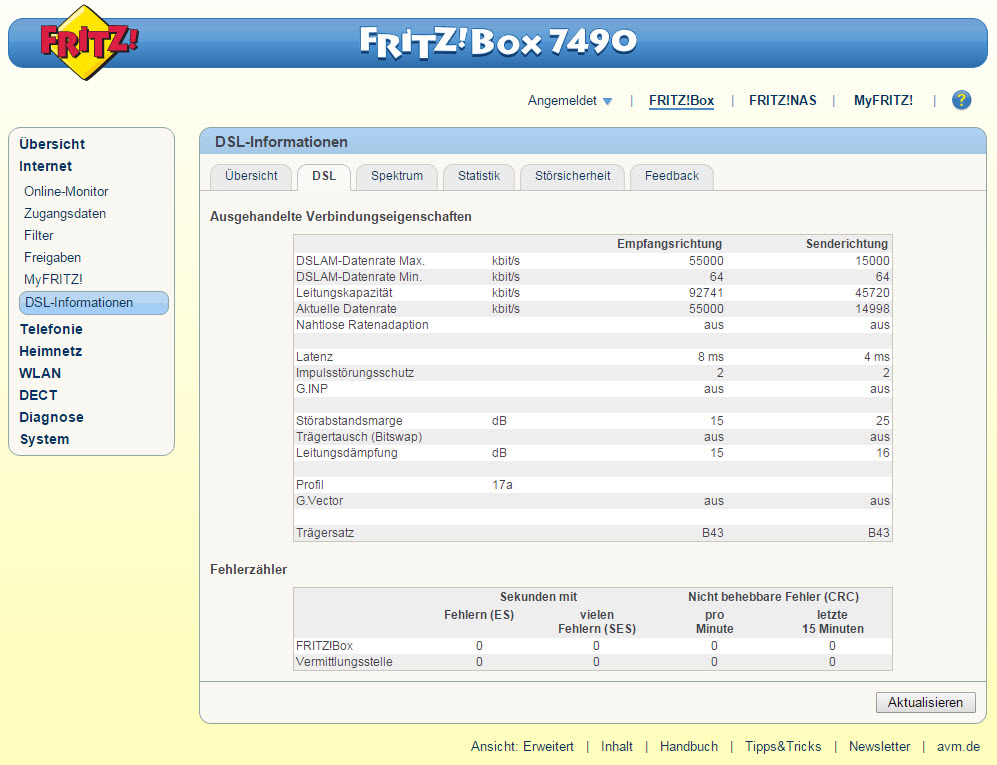The image size is (997, 765).
Task: Click the FRITZ! logo icon
Action: 88,42
